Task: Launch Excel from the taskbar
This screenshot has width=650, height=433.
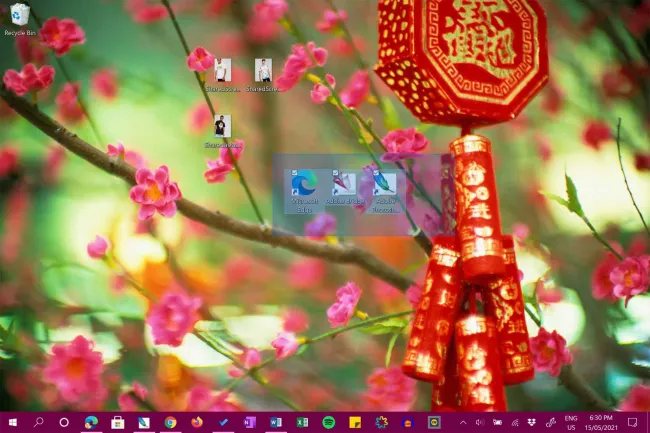Action: point(302,423)
